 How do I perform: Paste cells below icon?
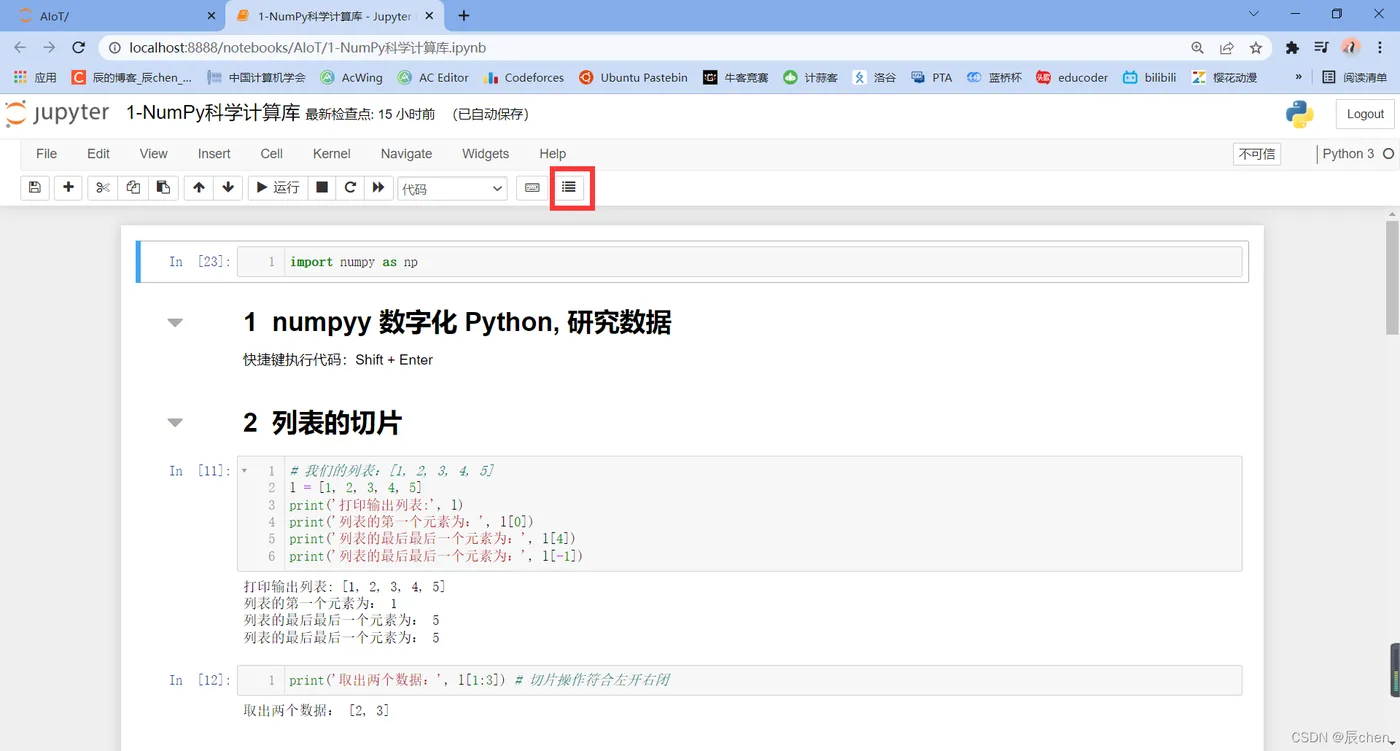(164, 187)
